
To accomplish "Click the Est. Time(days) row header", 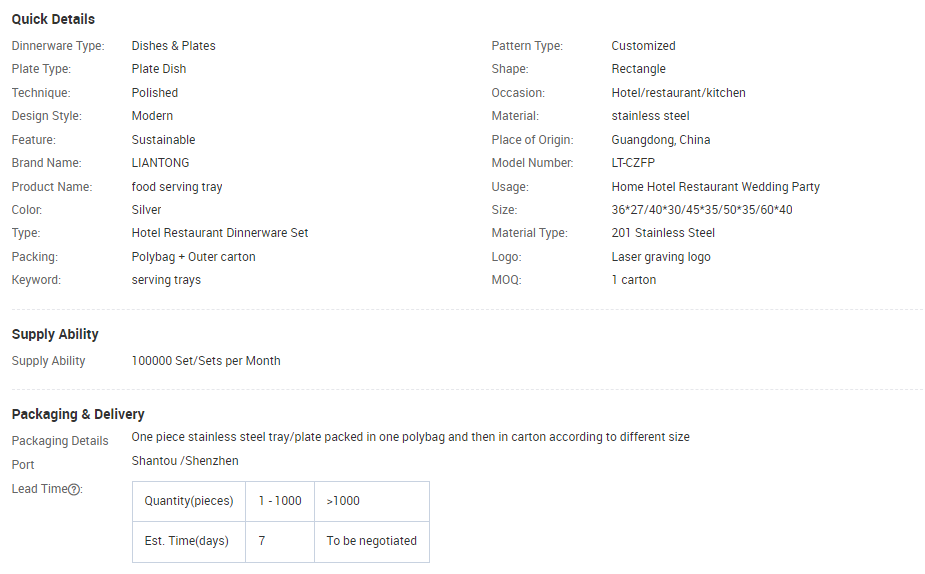I will [187, 541].
